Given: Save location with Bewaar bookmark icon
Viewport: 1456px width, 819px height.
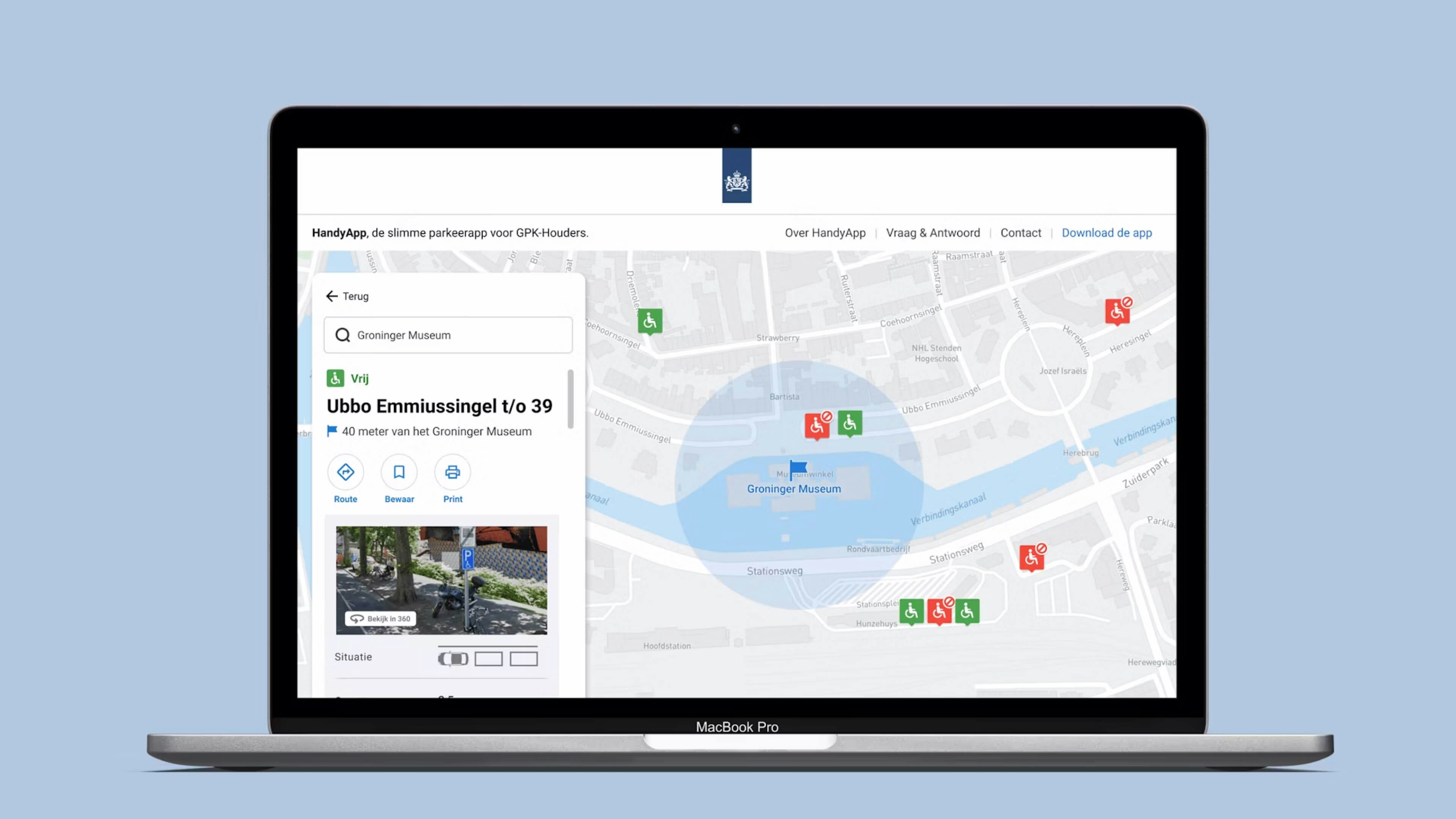Looking at the screenshot, I should coord(399,472).
